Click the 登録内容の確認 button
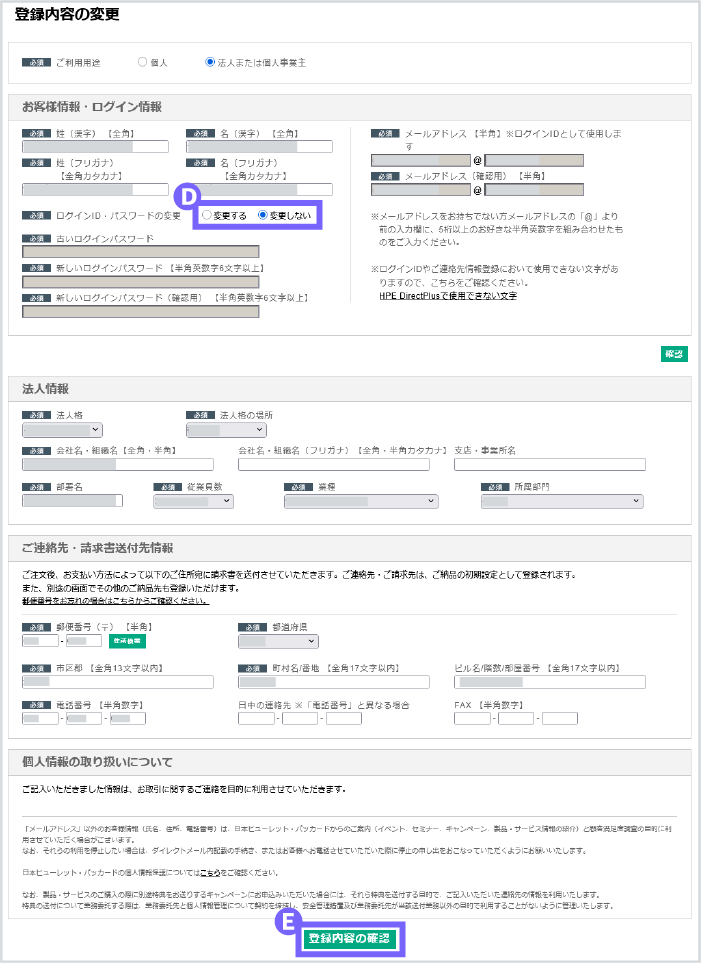Image resolution: width=701 pixels, height=963 pixels. 349,938
